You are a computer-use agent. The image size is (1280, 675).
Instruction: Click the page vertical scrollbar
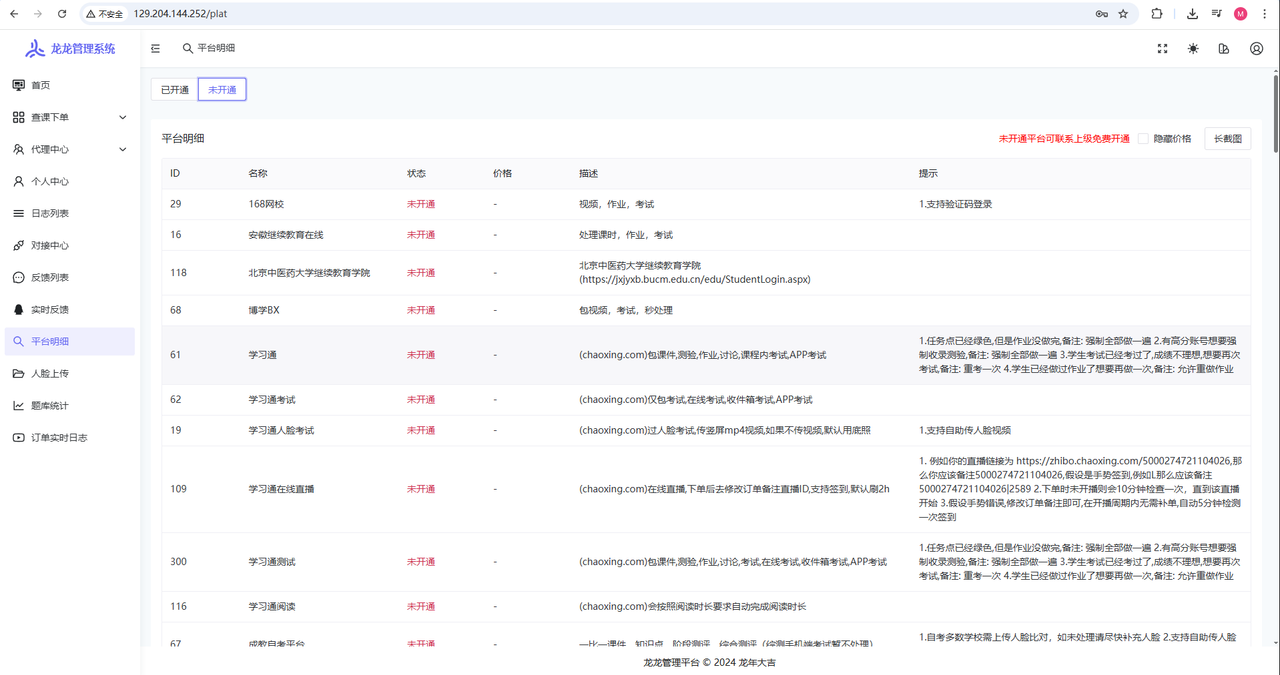[x=1275, y=113]
